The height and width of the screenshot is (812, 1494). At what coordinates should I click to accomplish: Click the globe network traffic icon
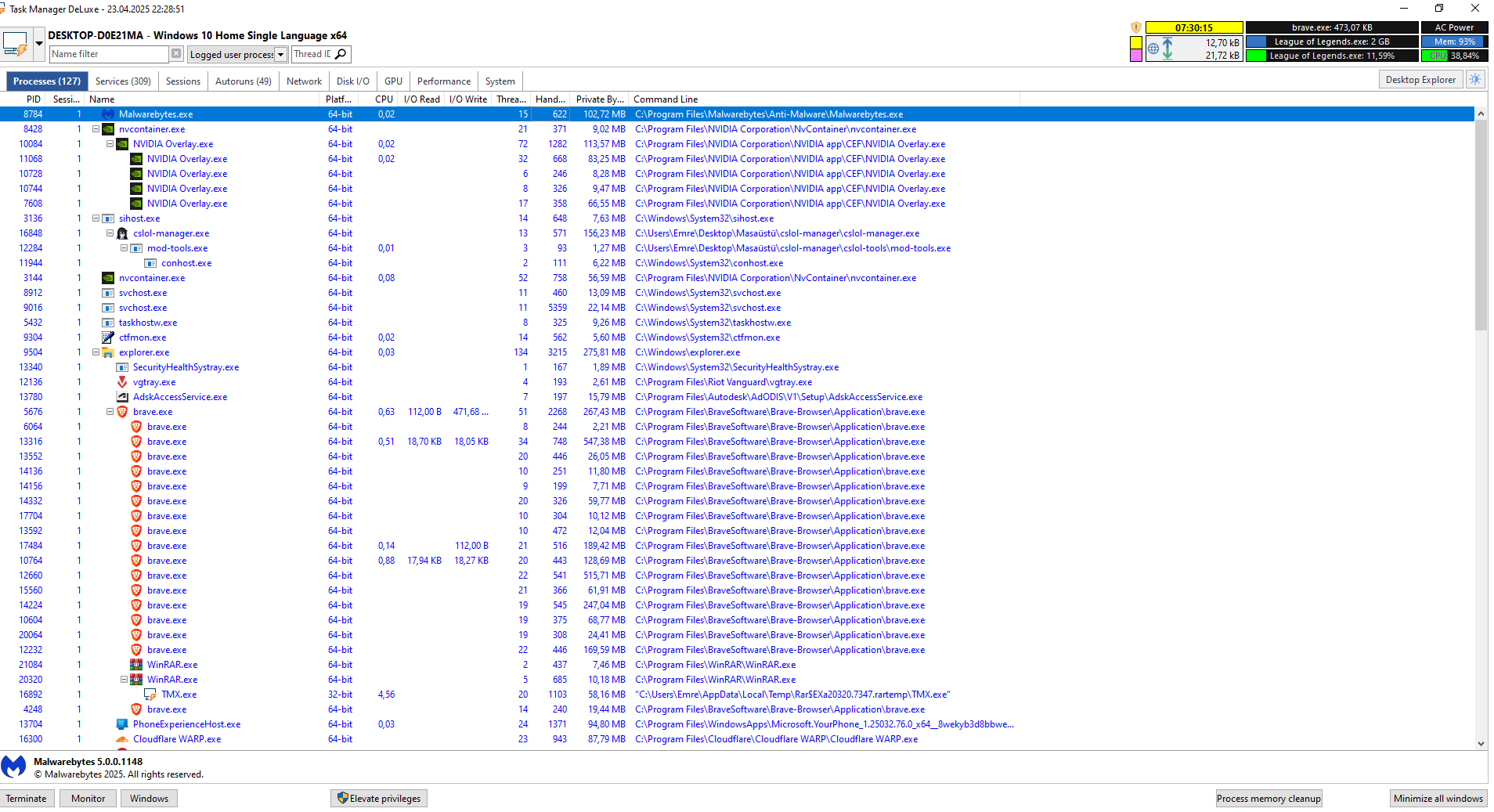click(1153, 49)
